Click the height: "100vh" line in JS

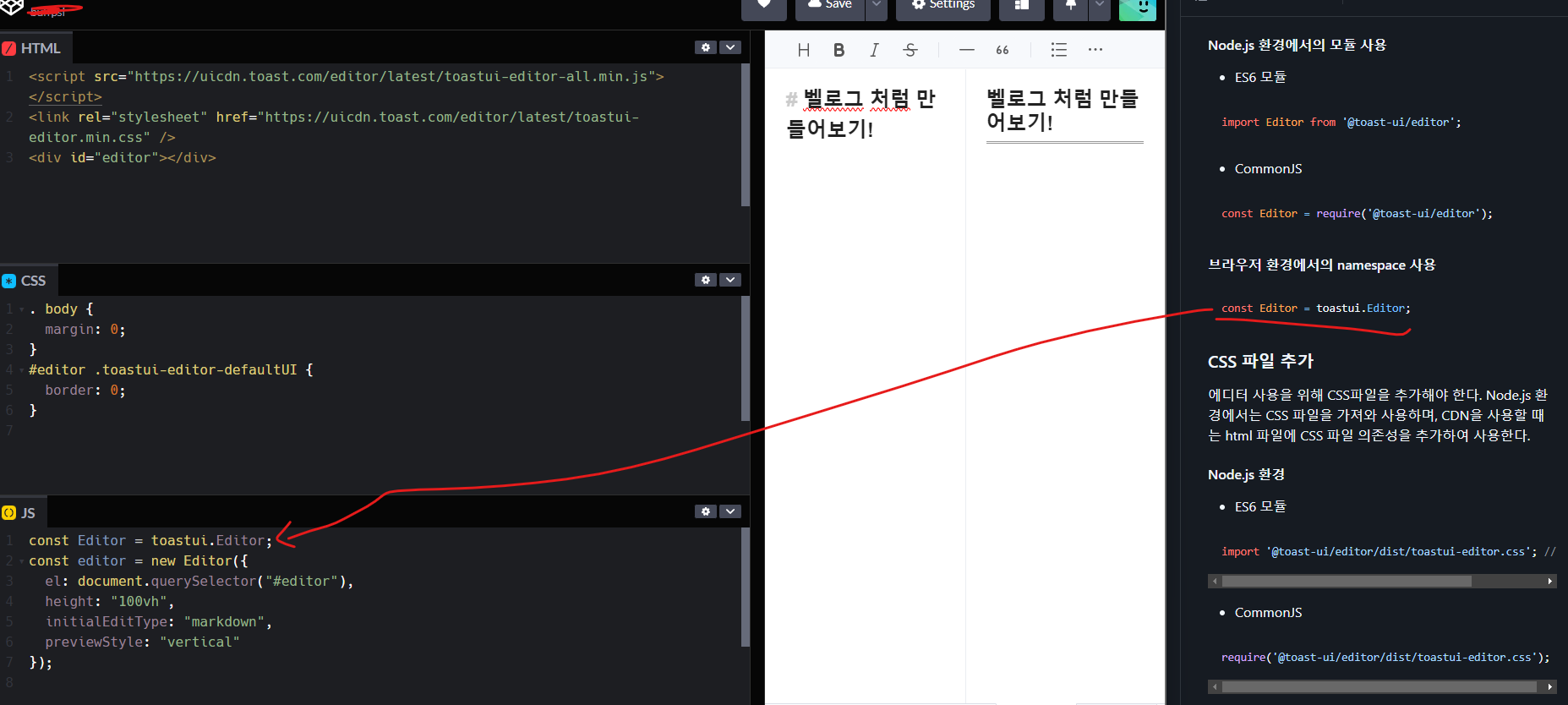click(x=109, y=602)
